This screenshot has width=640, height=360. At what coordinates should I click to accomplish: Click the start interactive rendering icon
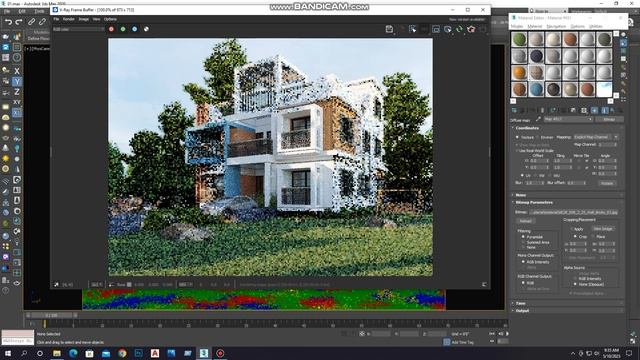click(x=448, y=29)
